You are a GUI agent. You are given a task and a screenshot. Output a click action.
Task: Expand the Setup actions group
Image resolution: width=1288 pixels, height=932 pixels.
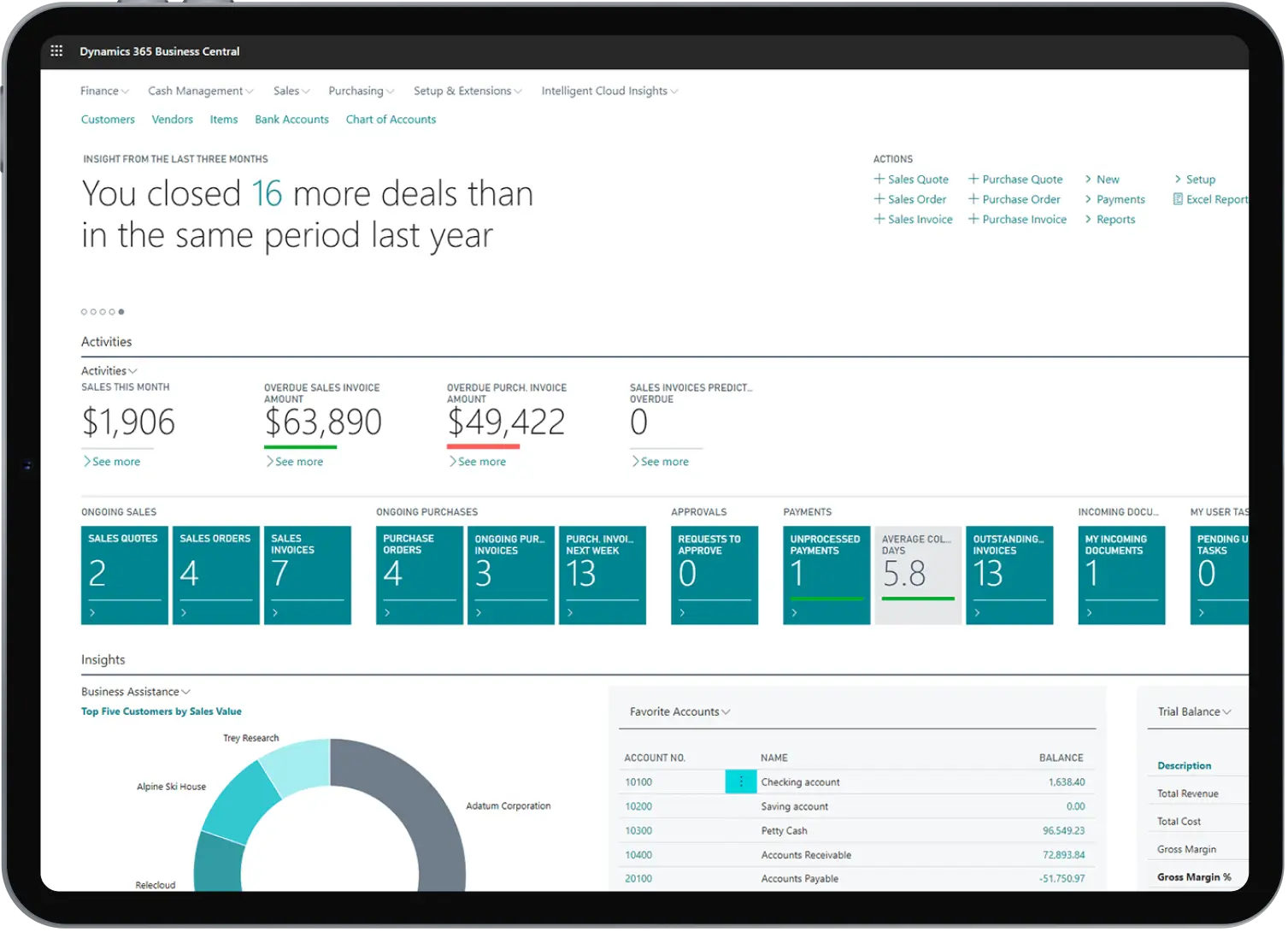pos(1195,180)
